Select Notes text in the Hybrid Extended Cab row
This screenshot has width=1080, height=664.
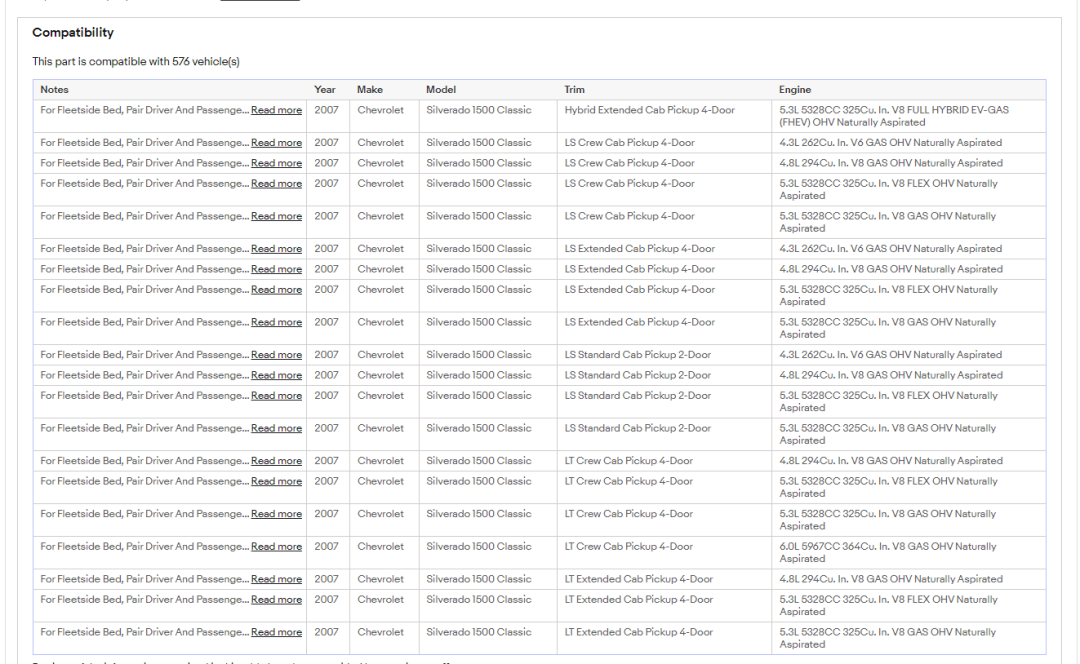pyautogui.click(x=144, y=110)
